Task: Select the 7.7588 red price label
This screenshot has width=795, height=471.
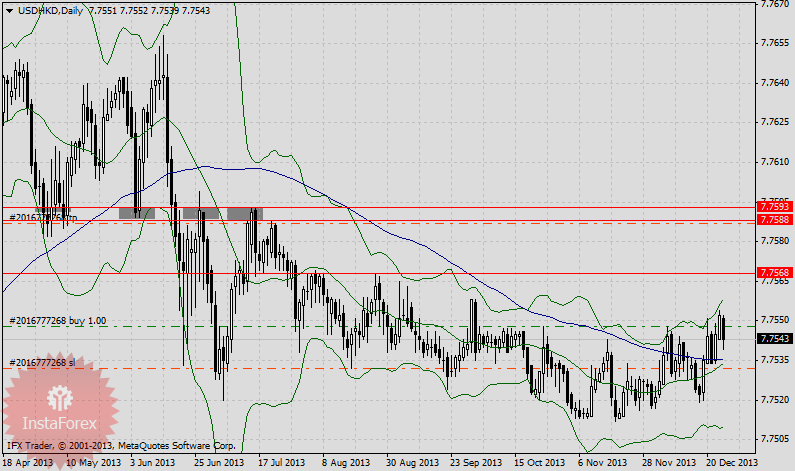Action: (775, 220)
